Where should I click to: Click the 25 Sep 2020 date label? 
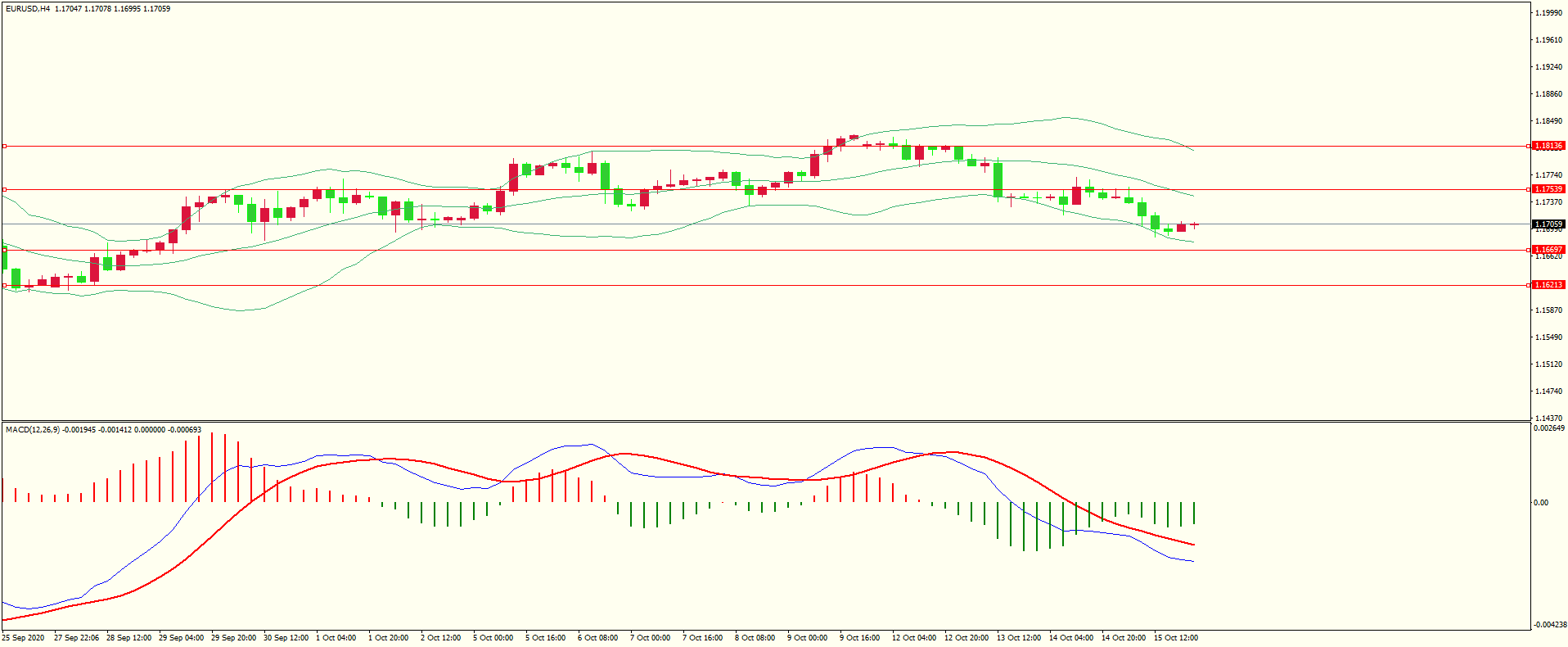pyautogui.click(x=24, y=638)
